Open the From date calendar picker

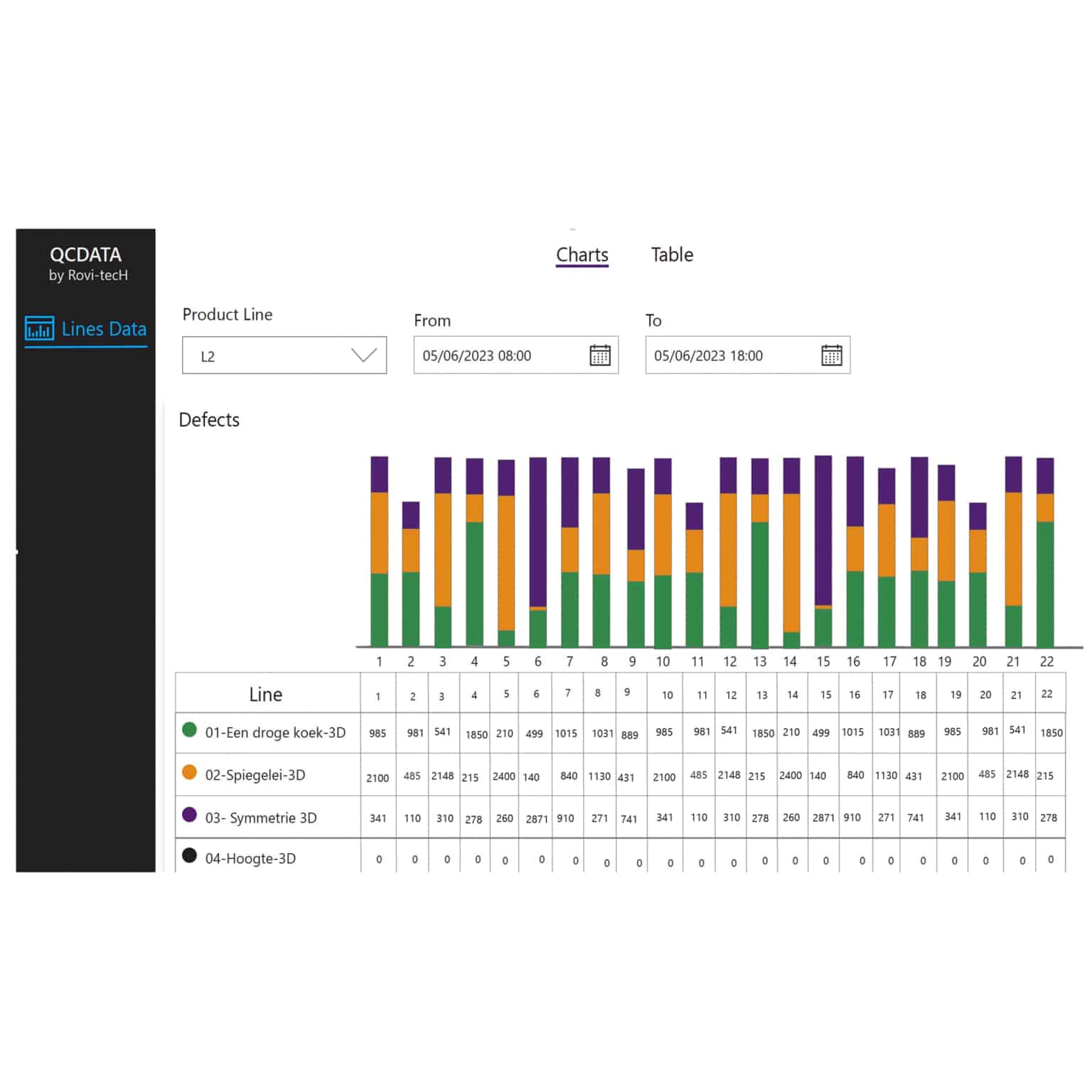600,355
